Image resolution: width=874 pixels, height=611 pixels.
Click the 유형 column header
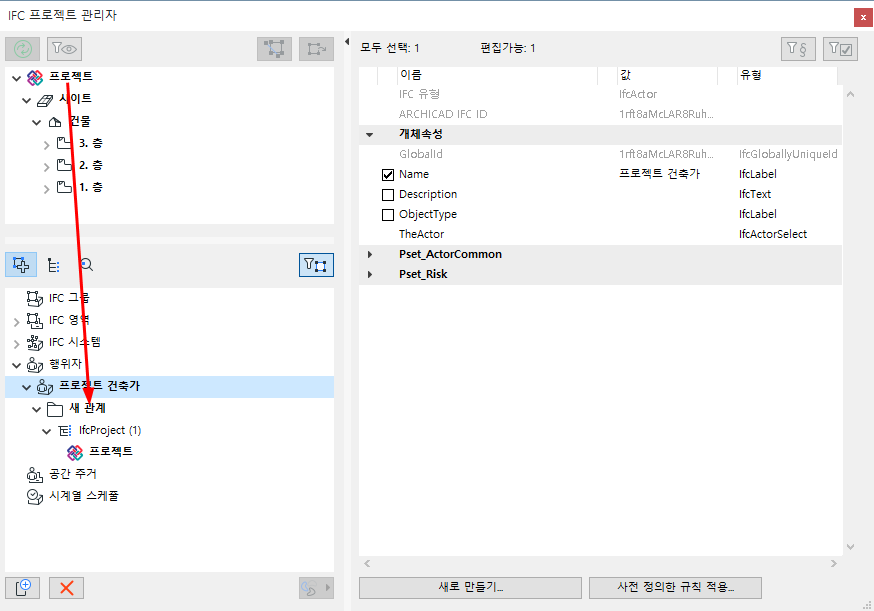tap(787, 75)
